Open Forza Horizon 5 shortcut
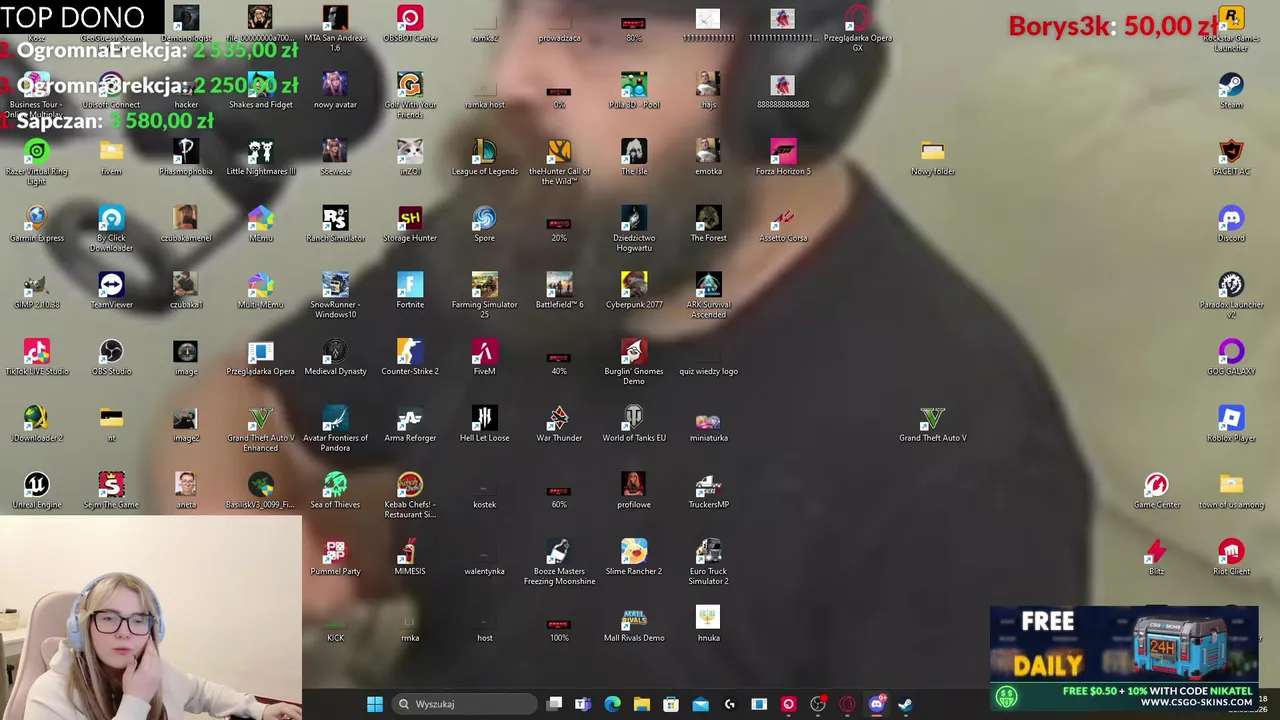The height and width of the screenshot is (720, 1280). click(783, 157)
